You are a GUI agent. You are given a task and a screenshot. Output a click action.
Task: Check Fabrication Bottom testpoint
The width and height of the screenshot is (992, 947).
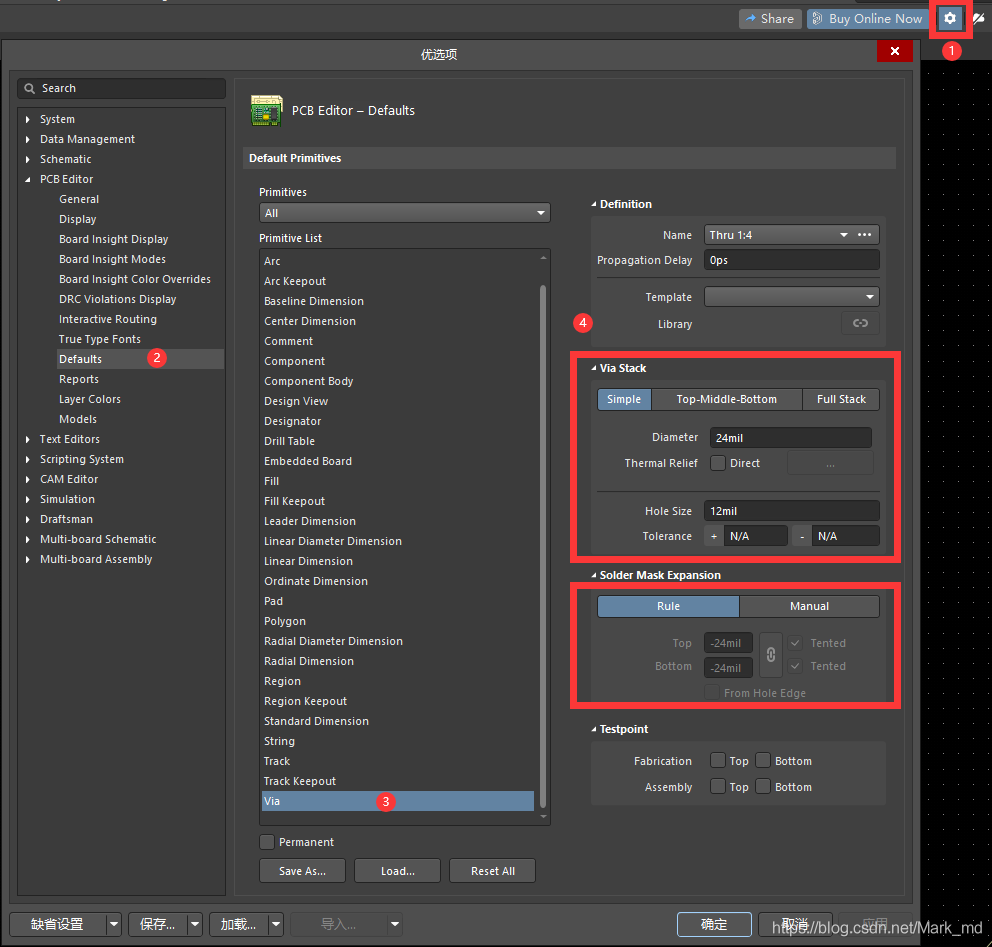763,760
